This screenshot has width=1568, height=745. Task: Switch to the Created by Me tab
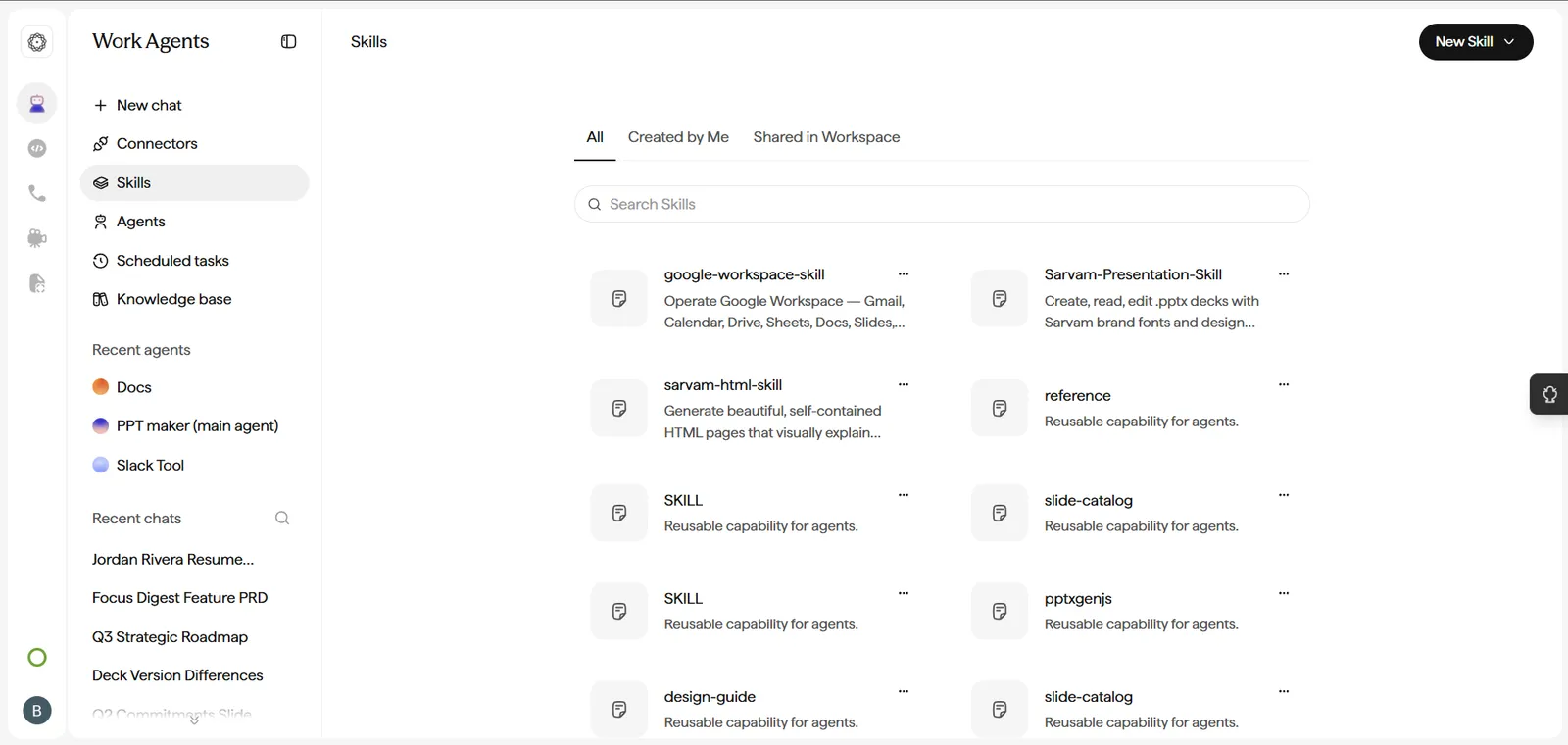(678, 137)
